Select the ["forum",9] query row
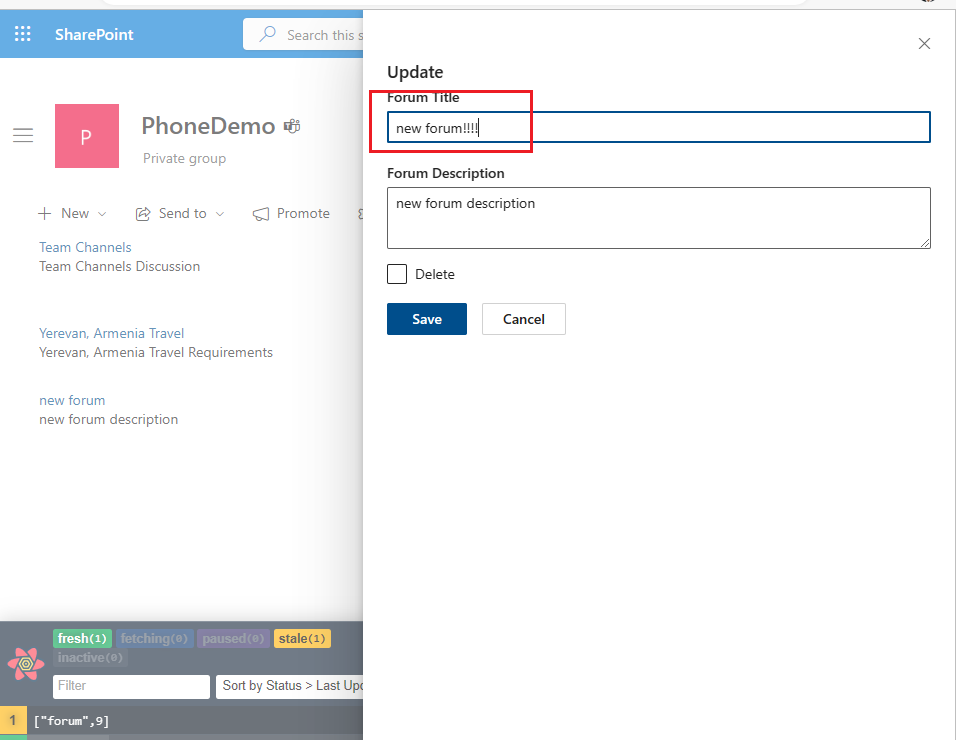This screenshot has height=740, width=956. 72,720
